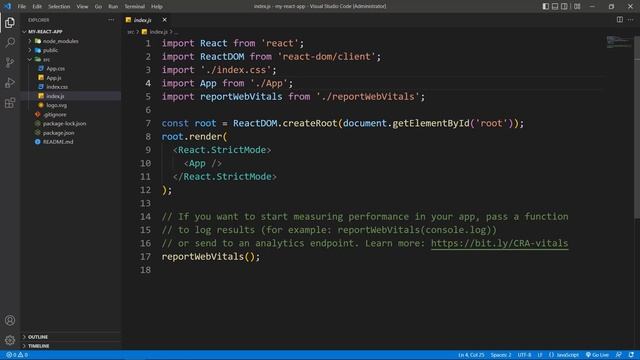Change UTF-8 encoding in status bar
The width and height of the screenshot is (640, 360).
click(x=524, y=355)
